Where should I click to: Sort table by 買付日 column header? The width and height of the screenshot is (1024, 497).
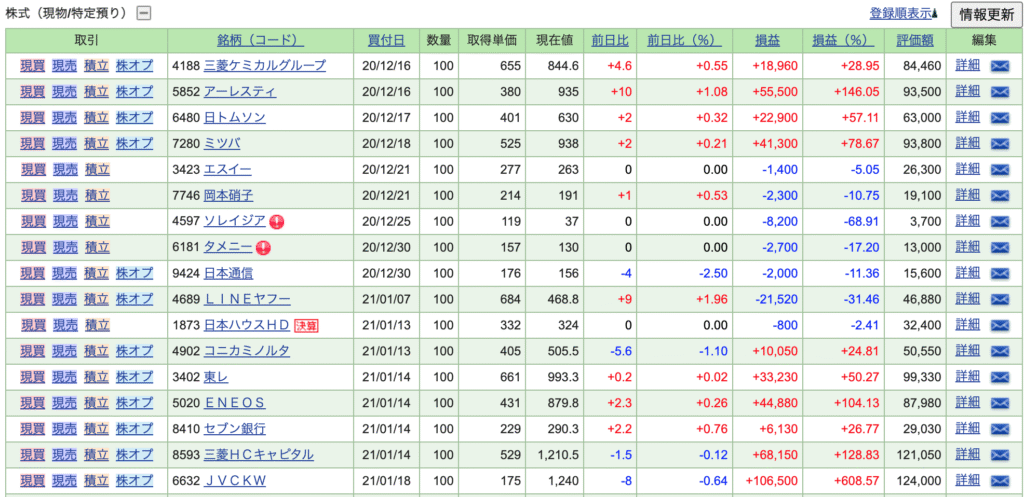[386, 40]
